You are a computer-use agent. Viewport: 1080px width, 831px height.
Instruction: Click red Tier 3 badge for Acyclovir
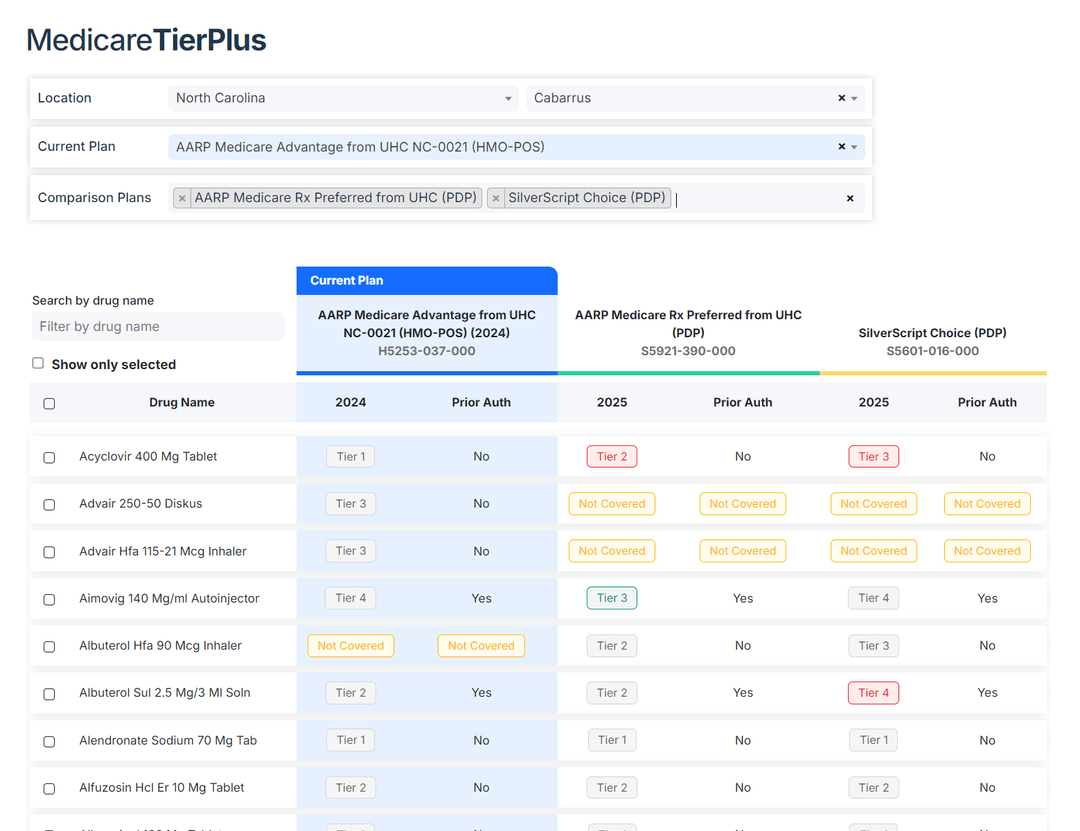click(x=873, y=457)
